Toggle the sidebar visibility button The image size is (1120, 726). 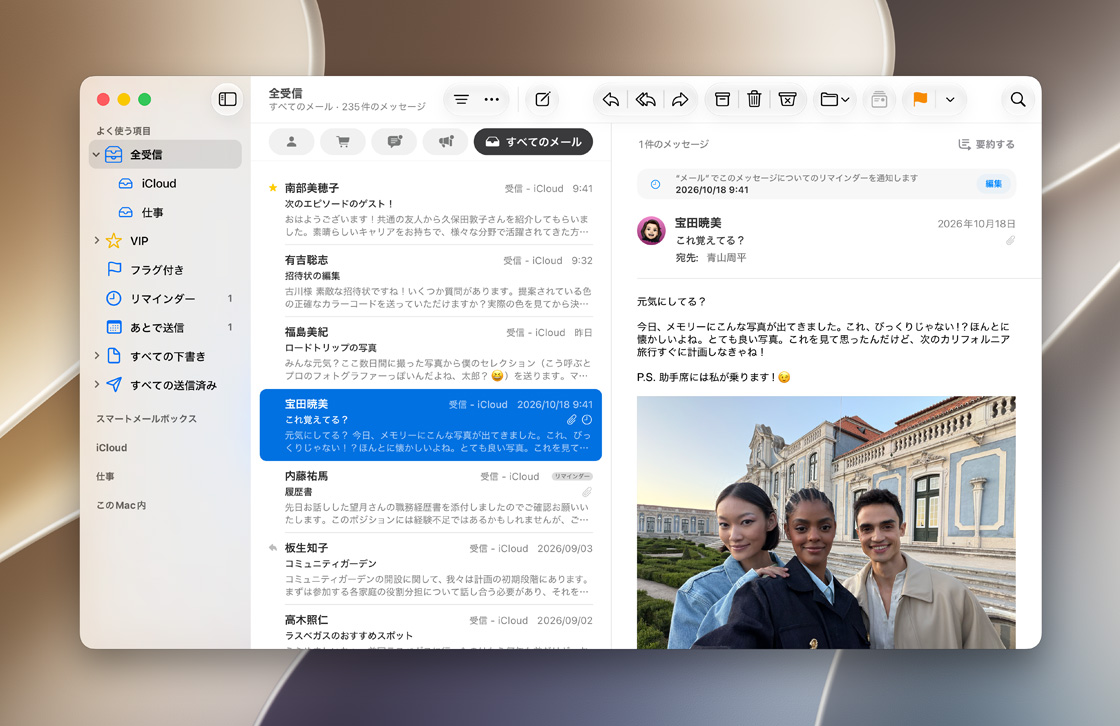coord(227,99)
